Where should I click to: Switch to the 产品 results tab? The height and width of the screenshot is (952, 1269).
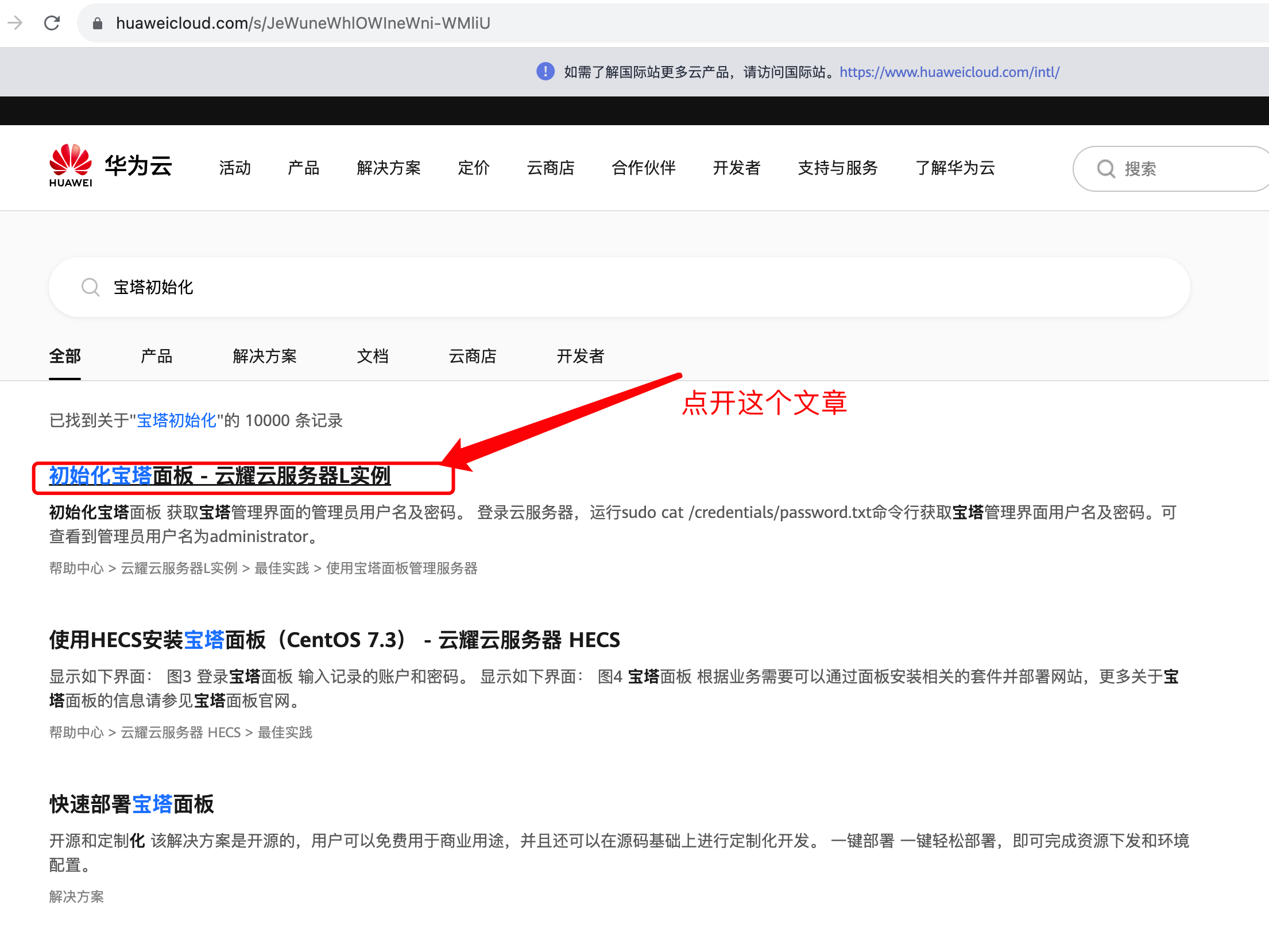pyautogui.click(x=157, y=356)
